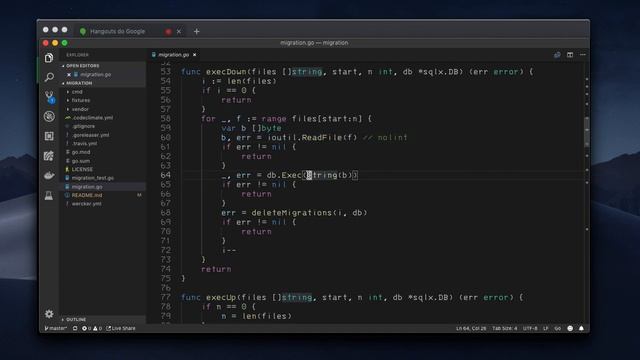Click the i-- statement on line 72
Viewport: 640px width, 360px height.
[x=229, y=251]
